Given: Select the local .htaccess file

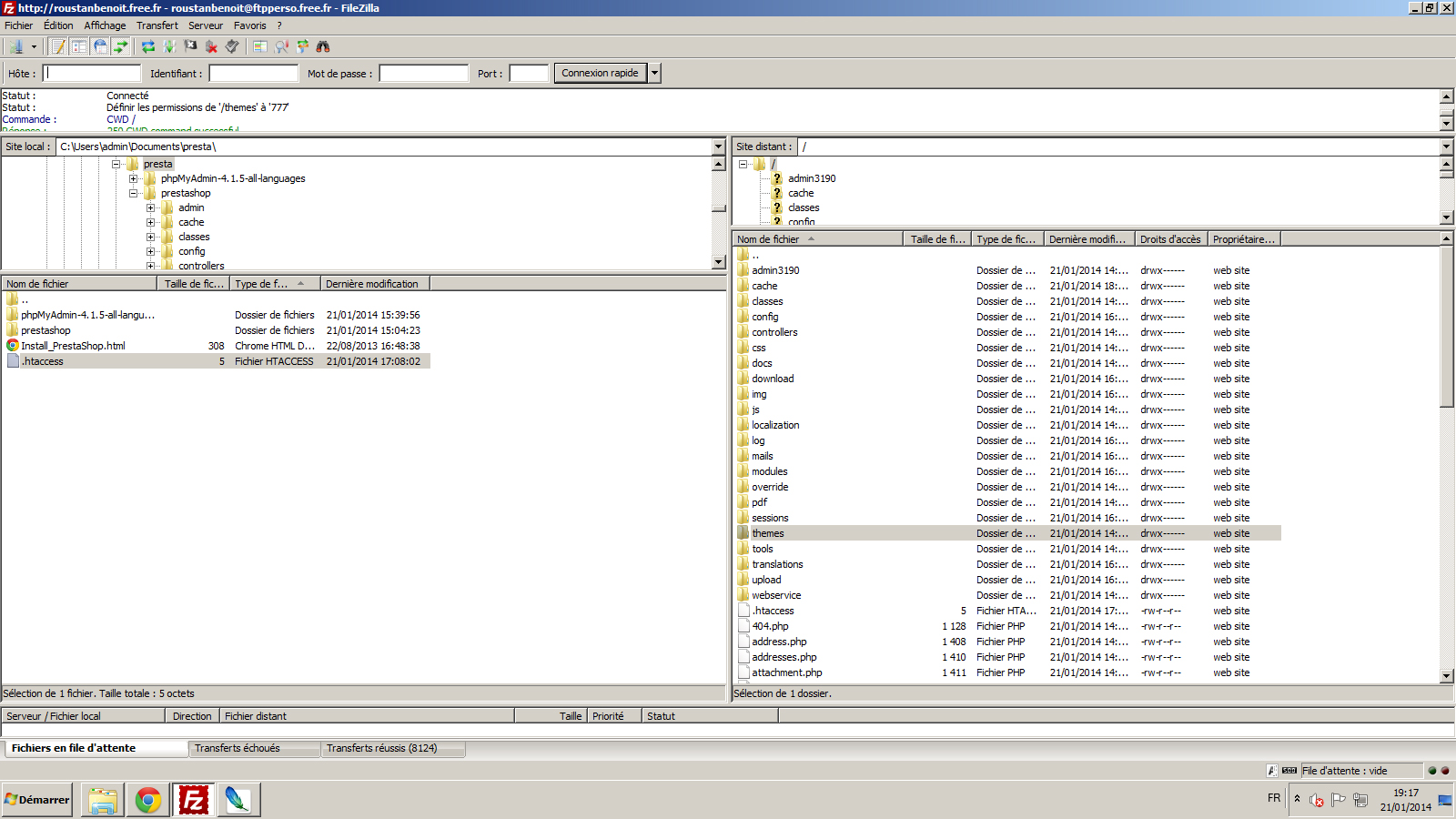Looking at the screenshot, I should 216,361.
